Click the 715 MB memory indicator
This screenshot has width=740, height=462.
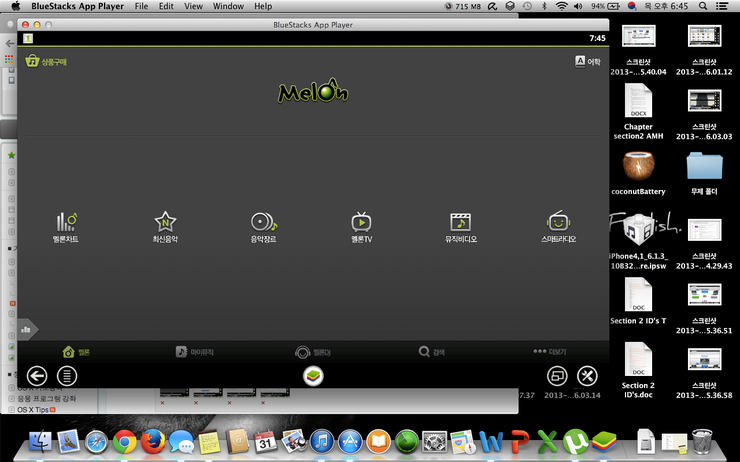point(462,6)
